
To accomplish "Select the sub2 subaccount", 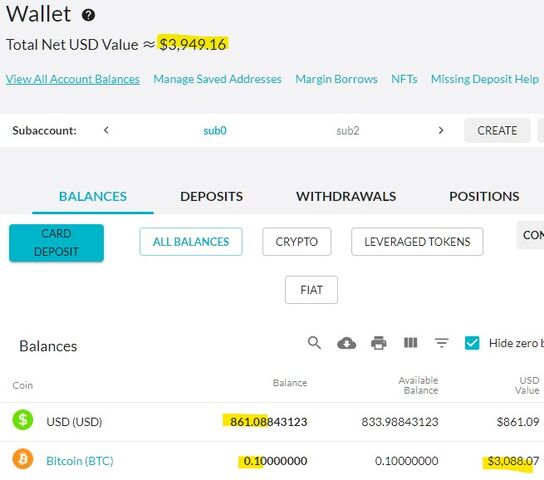I will point(348,131).
